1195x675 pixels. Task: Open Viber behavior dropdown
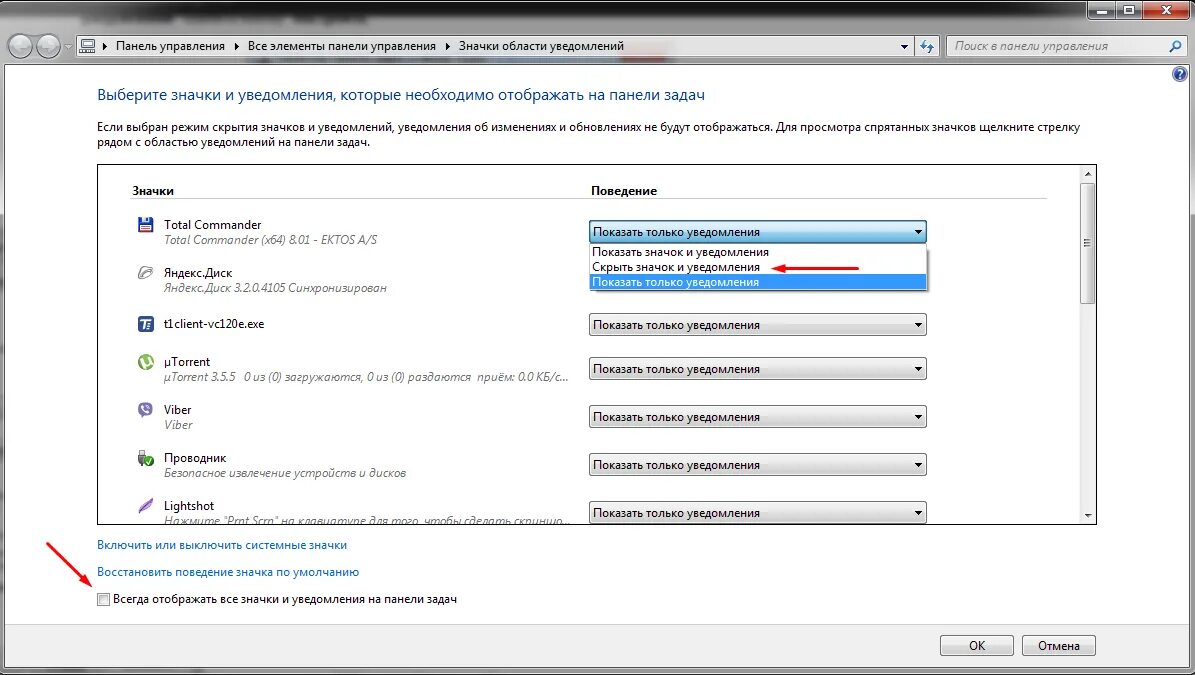[x=758, y=417]
